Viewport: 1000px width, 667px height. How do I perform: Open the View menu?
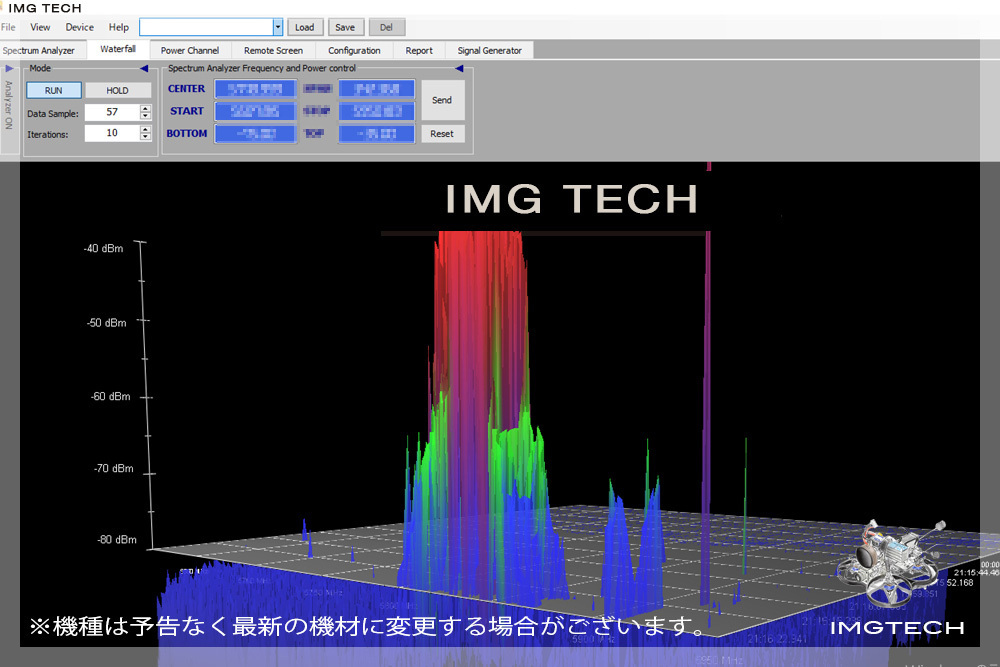pos(40,27)
